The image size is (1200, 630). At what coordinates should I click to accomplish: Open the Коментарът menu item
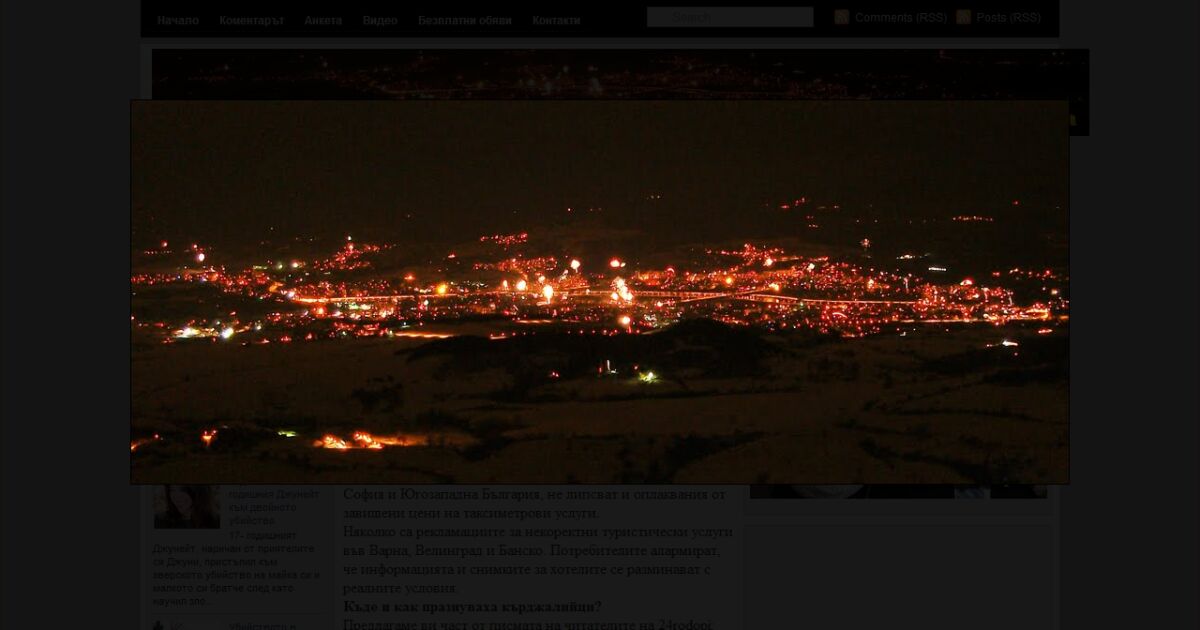pyautogui.click(x=252, y=20)
